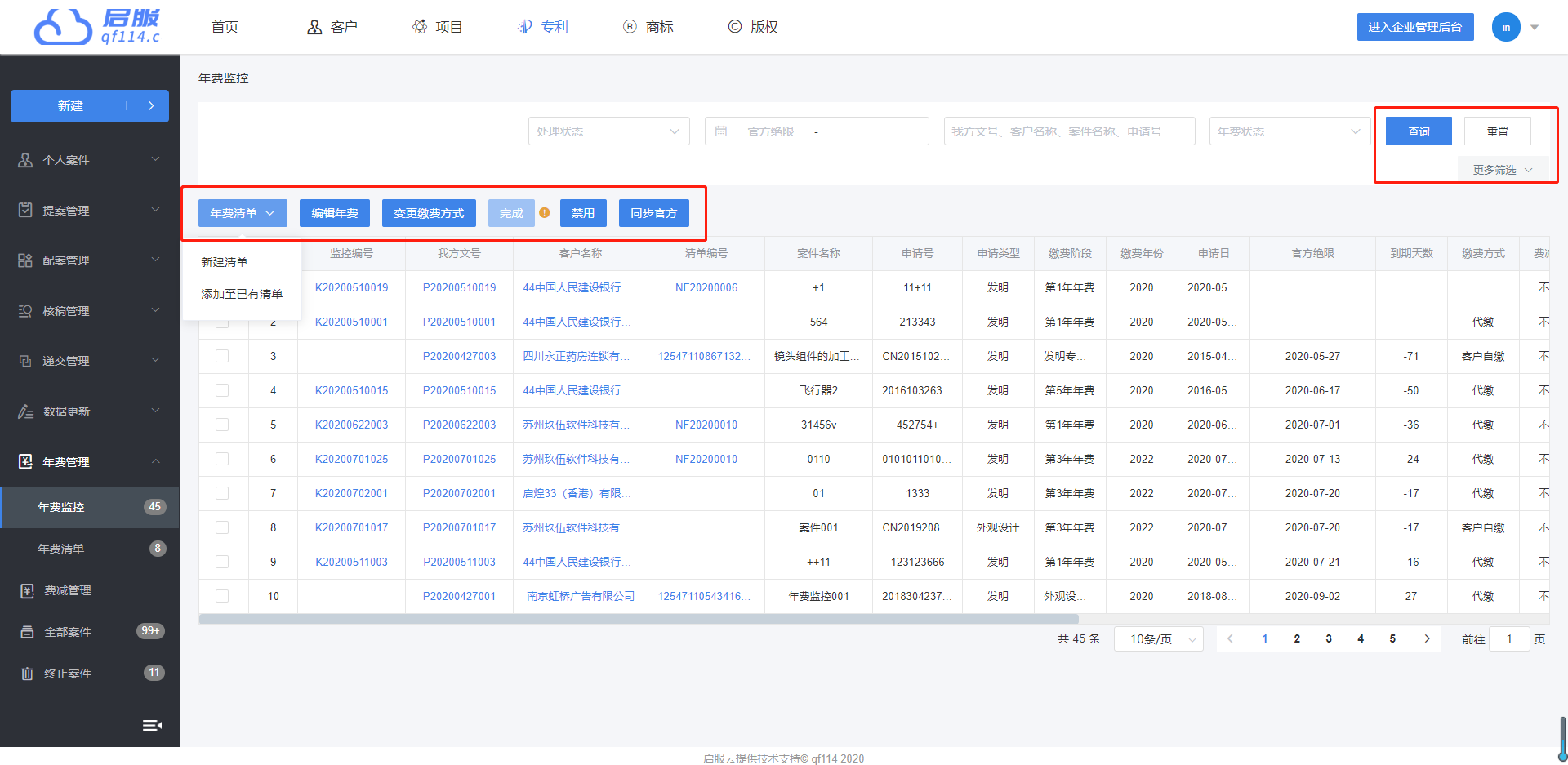Open the 处理状态 dropdown
The height and width of the screenshot is (765, 1568).
tap(608, 131)
